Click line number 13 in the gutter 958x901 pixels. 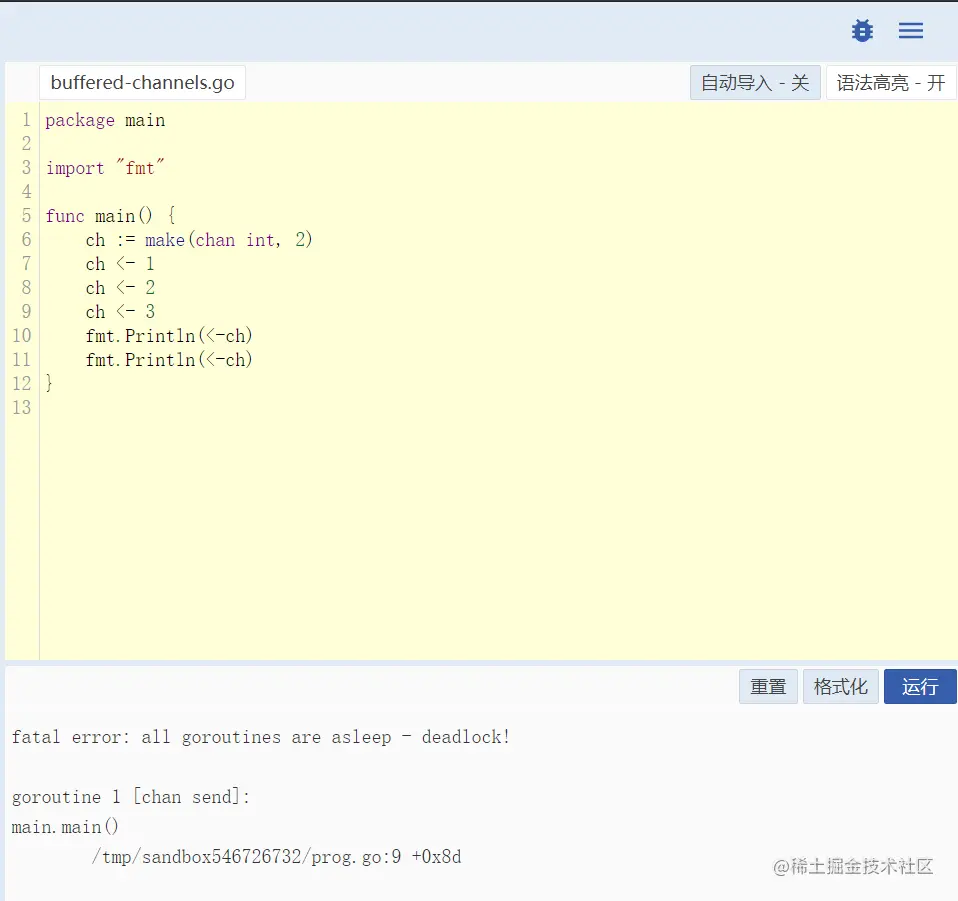click(x=22, y=407)
